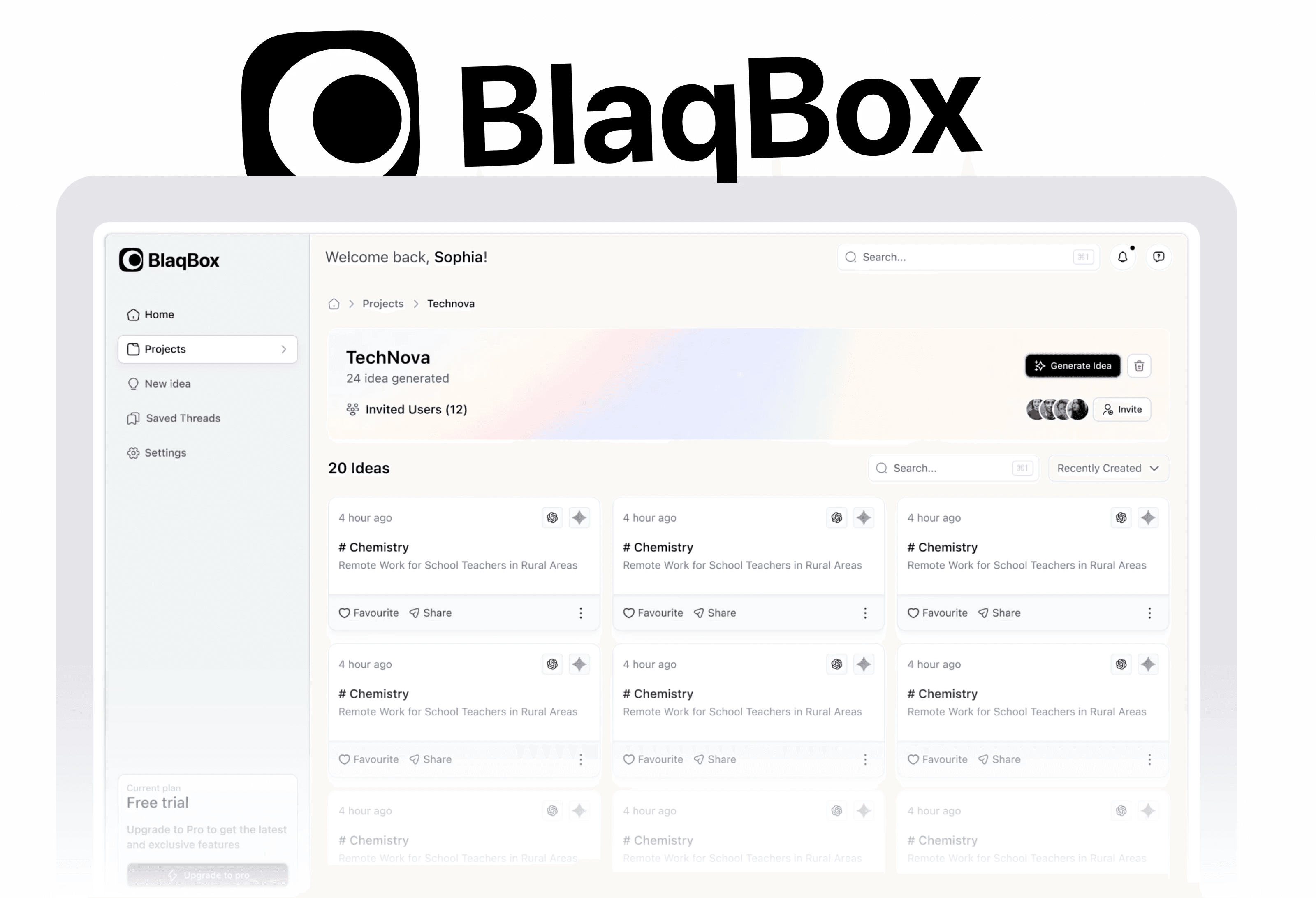Click invited users avatar group

coord(1057,410)
